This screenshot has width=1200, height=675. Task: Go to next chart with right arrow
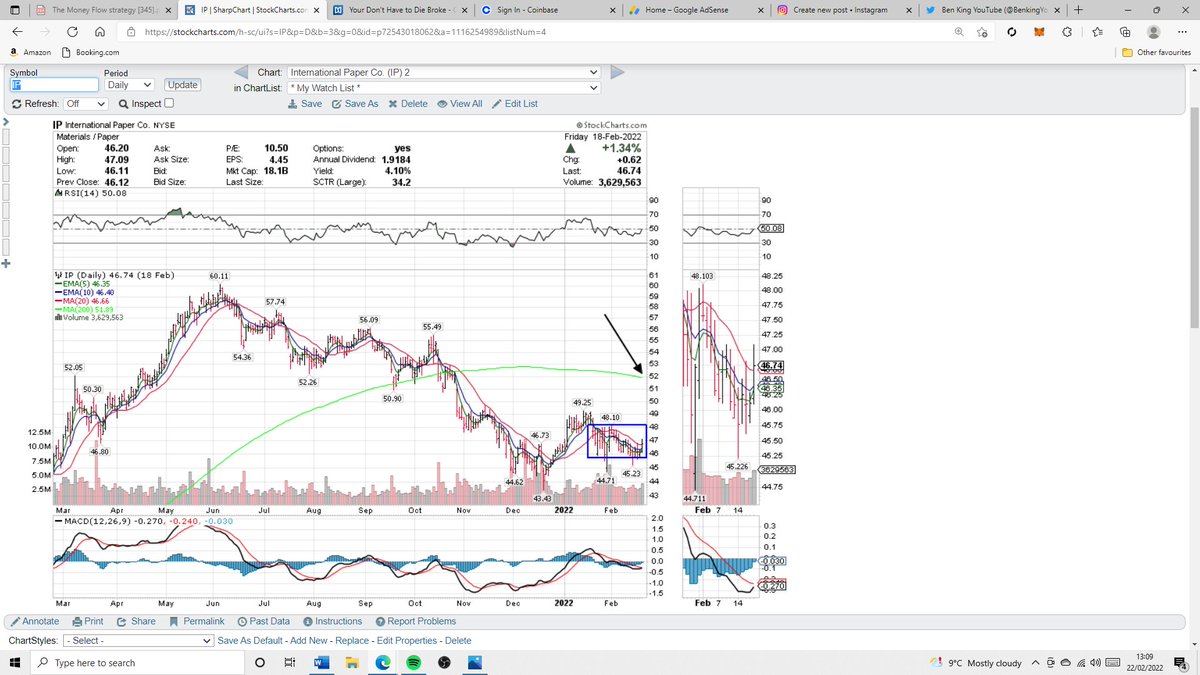pos(617,72)
